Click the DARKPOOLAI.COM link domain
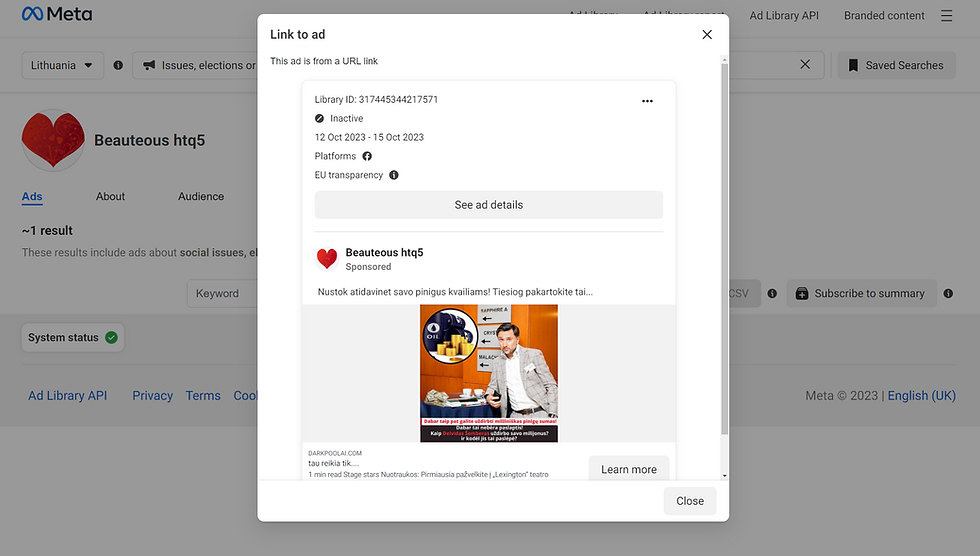 click(x=335, y=454)
